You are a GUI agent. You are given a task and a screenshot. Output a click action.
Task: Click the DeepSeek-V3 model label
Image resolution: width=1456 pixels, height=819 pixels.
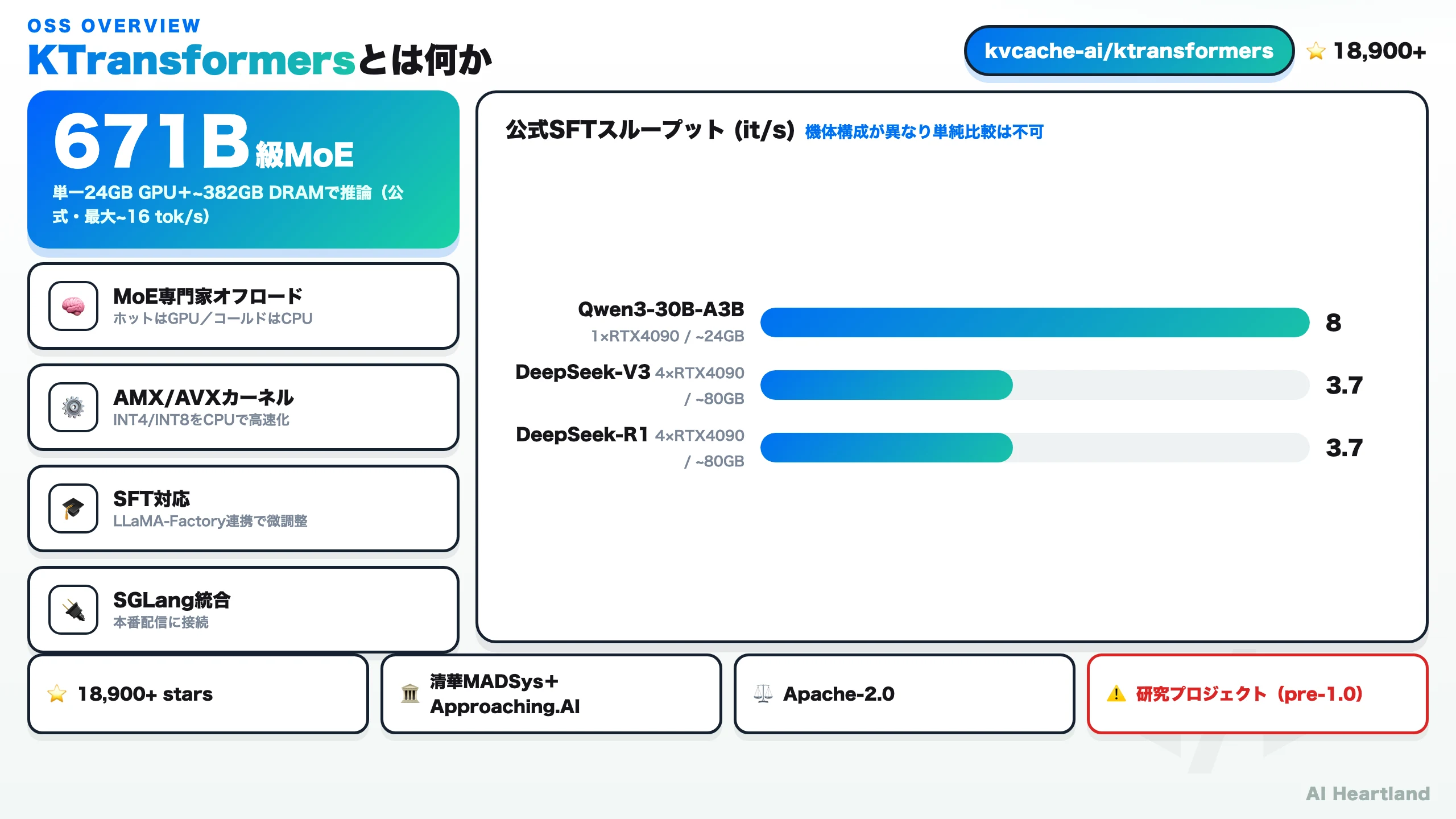coord(582,372)
